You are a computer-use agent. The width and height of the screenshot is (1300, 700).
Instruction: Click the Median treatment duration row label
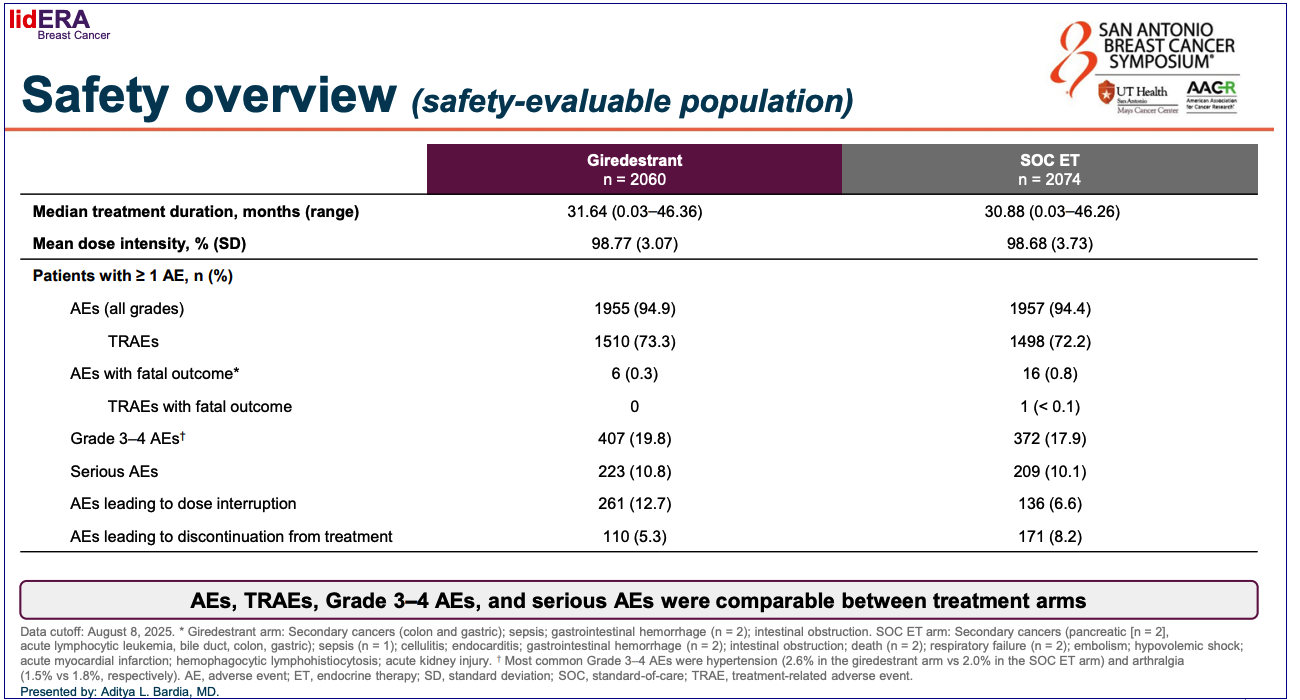click(x=196, y=212)
